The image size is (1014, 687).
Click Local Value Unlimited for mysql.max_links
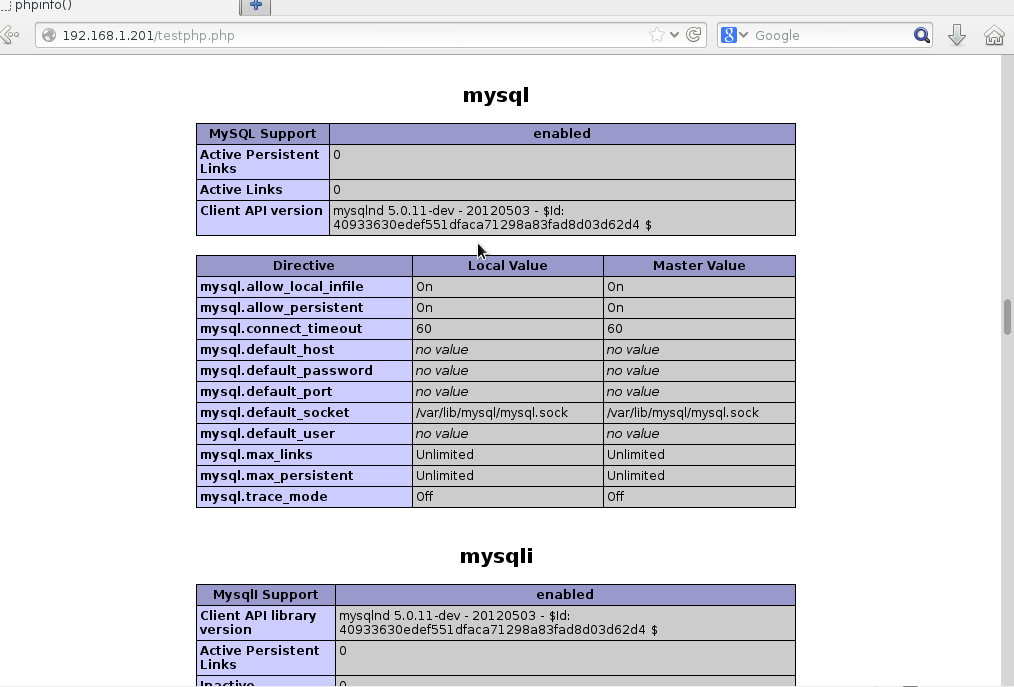tap(508, 455)
